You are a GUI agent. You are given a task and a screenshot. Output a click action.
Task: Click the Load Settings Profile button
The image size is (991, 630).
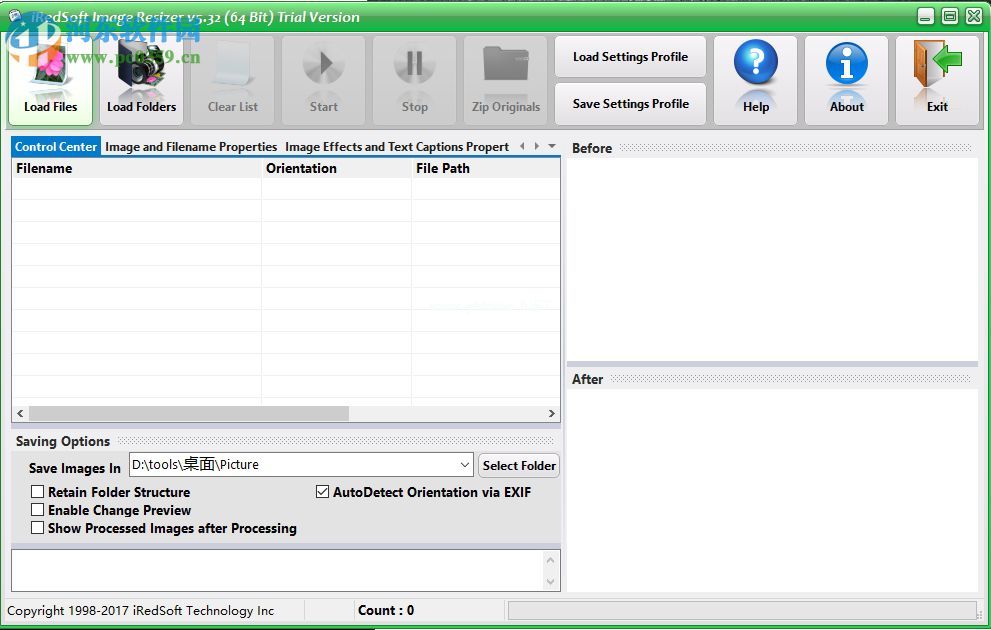[629, 57]
